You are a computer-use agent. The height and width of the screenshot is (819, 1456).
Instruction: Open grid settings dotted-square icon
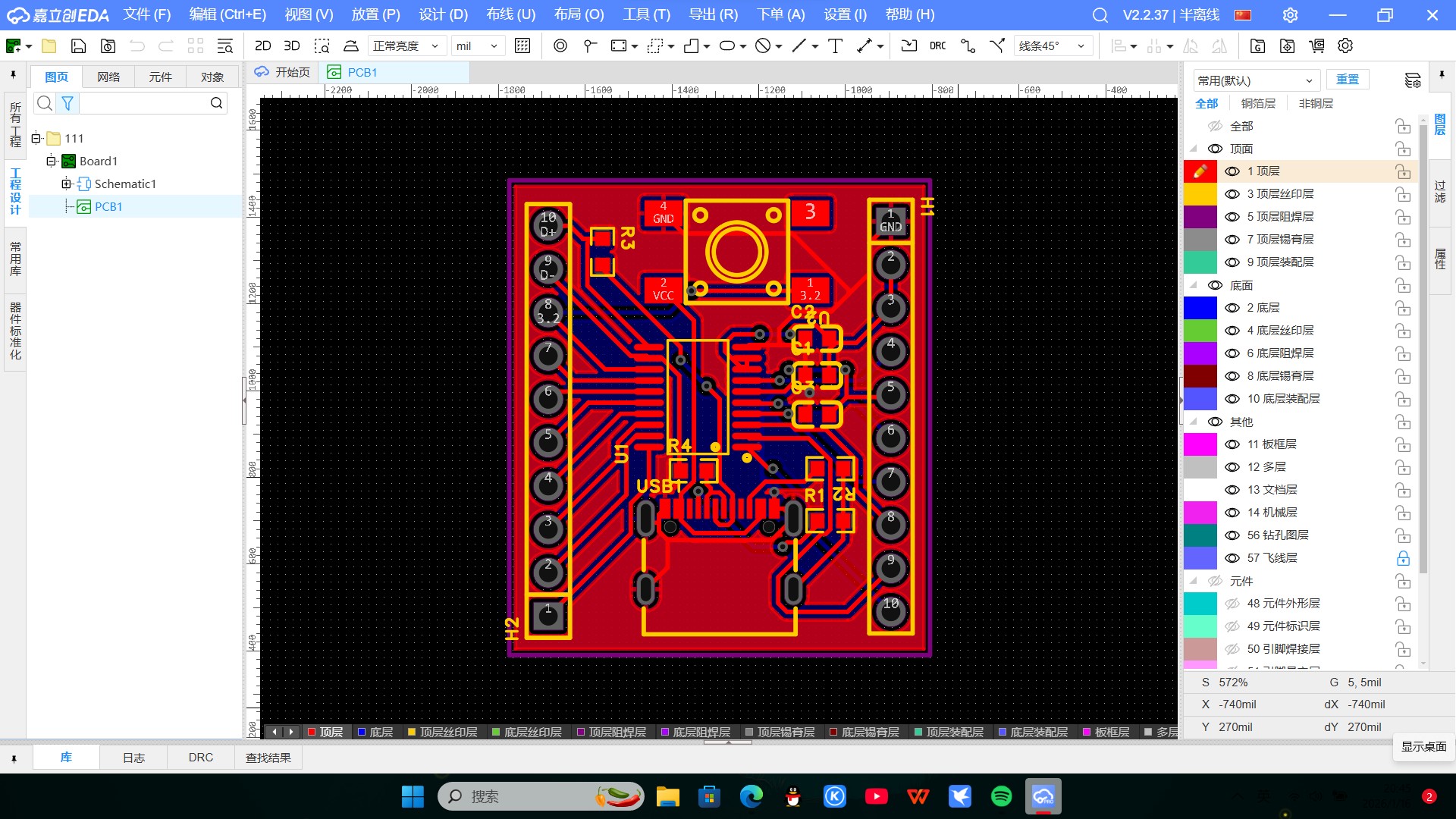tap(522, 45)
